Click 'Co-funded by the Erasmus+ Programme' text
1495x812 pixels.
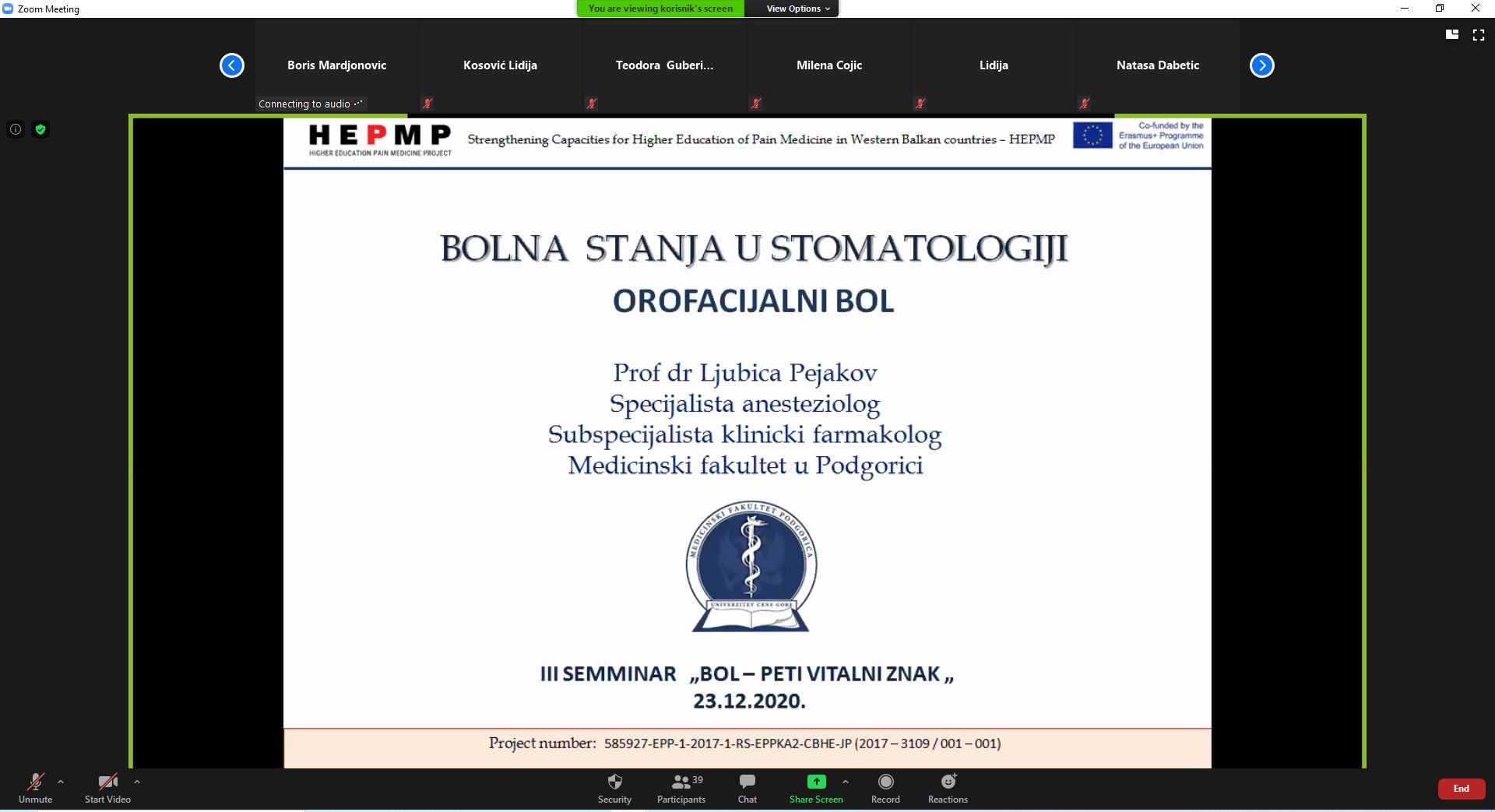click(1161, 135)
